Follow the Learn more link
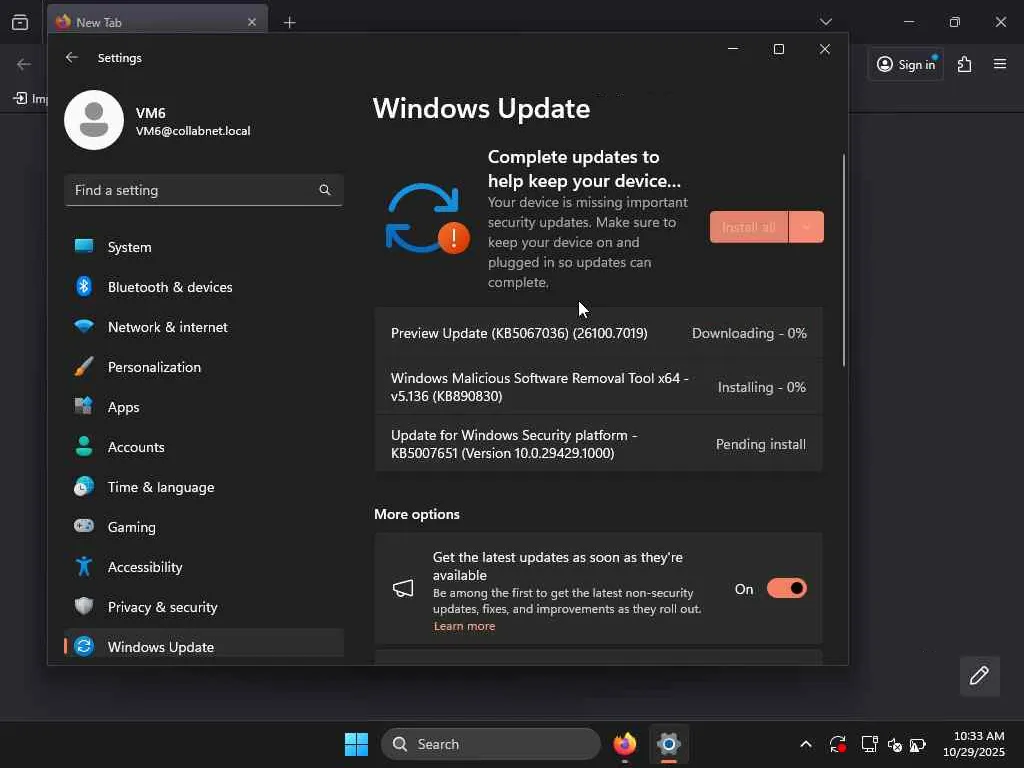1024x768 pixels. pyautogui.click(x=464, y=626)
